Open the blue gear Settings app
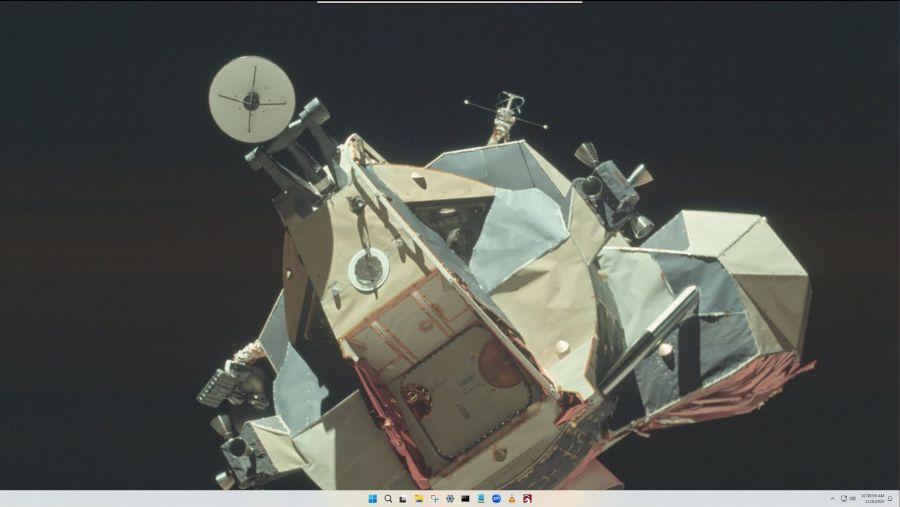 (x=450, y=498)
